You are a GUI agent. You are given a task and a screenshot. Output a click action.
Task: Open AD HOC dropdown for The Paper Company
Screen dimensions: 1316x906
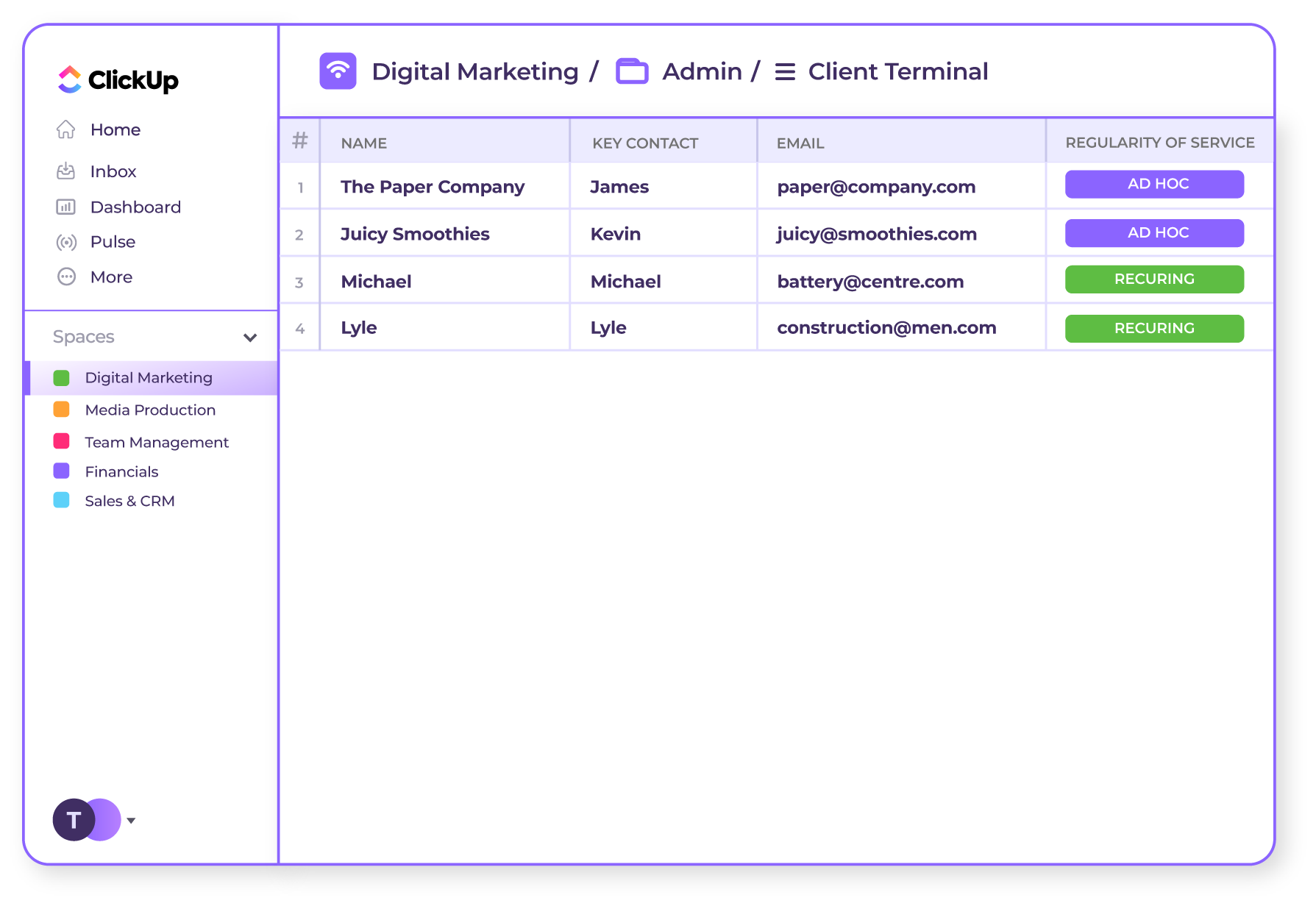(x=1154, y=185)
